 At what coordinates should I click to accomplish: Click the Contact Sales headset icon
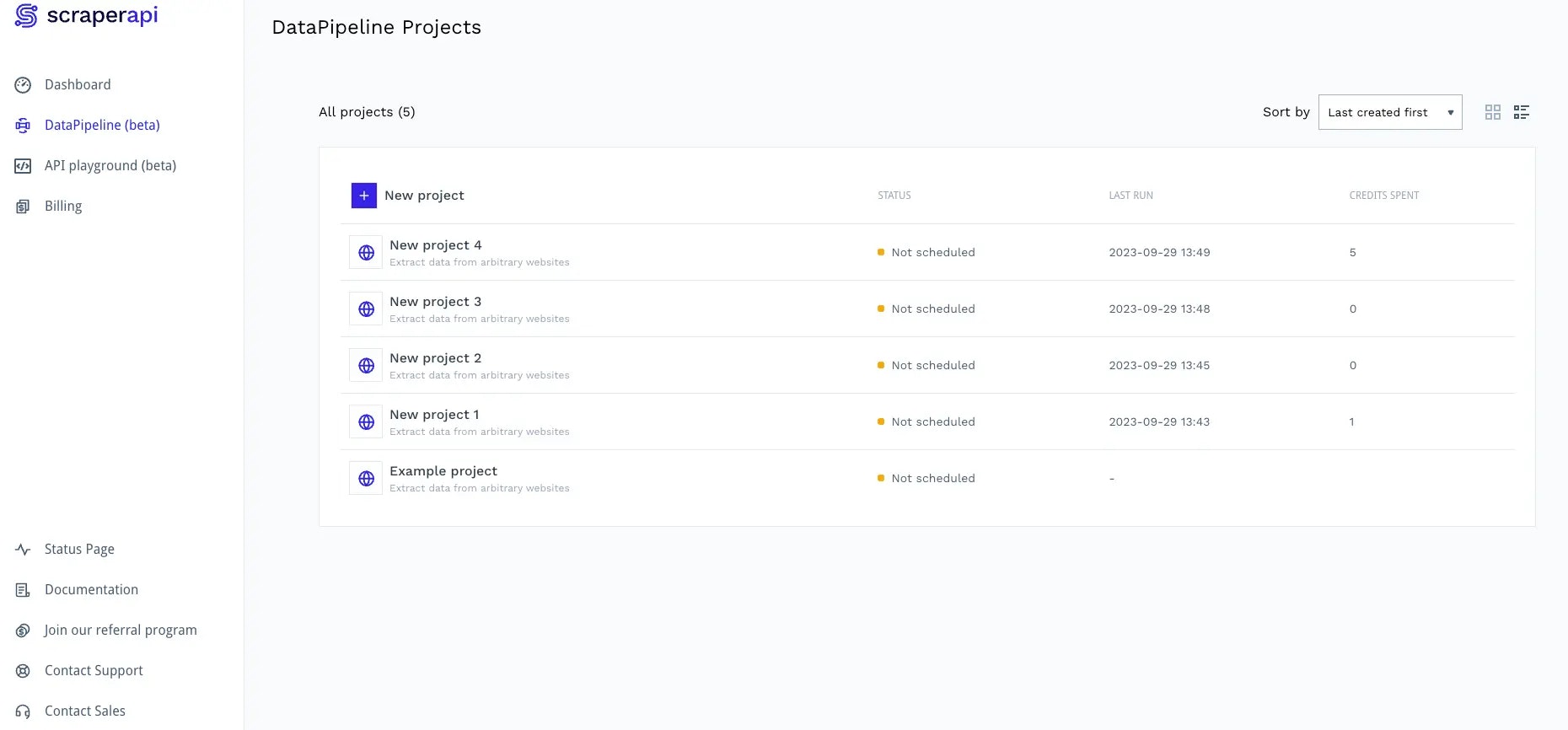(23, 711)
